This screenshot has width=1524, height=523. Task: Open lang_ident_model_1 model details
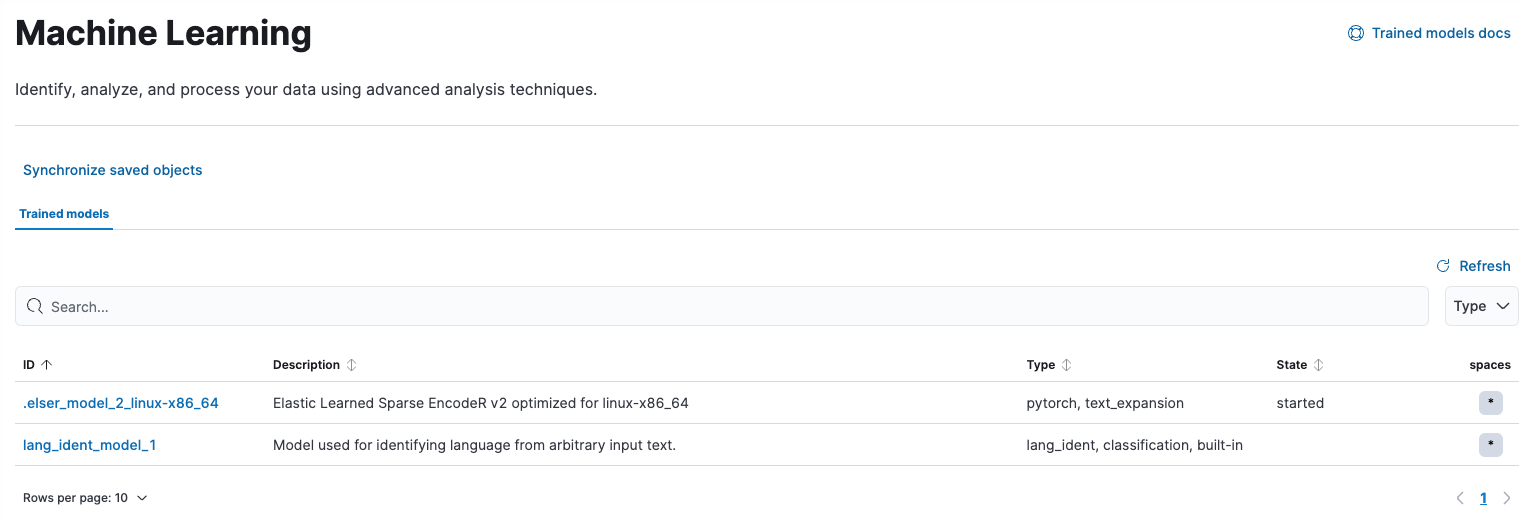point(89,445)
